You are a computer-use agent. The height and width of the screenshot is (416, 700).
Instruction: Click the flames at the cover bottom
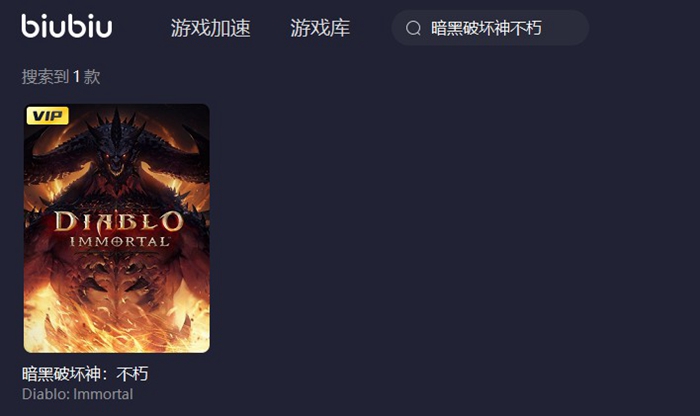(117, 324)
